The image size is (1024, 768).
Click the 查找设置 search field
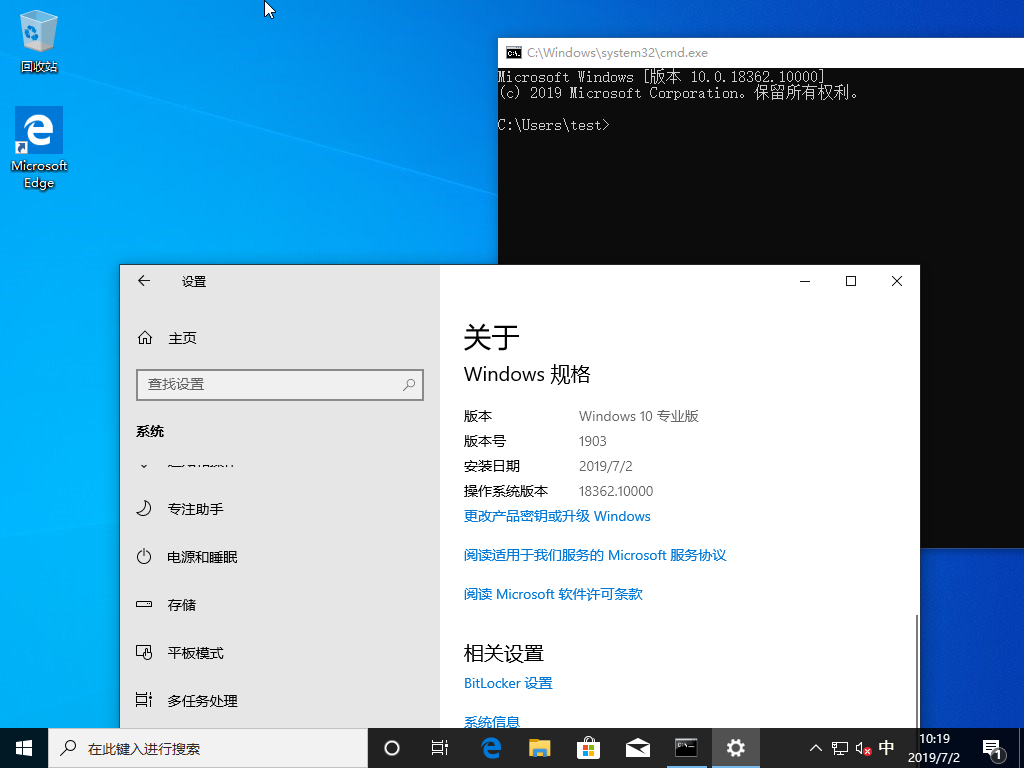coord(280,385)
